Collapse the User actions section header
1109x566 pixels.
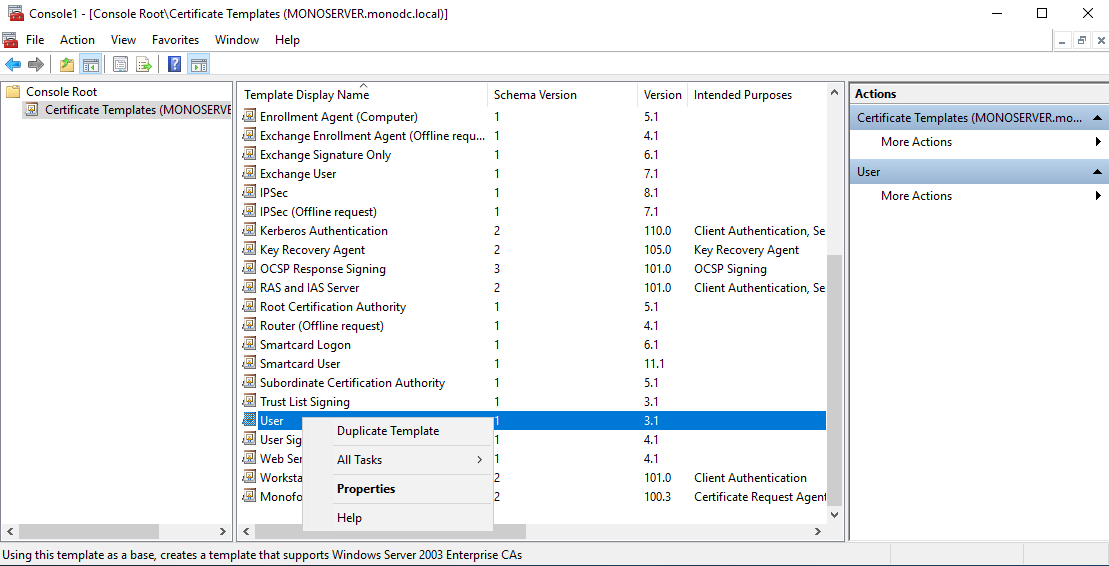point(1097,172)
